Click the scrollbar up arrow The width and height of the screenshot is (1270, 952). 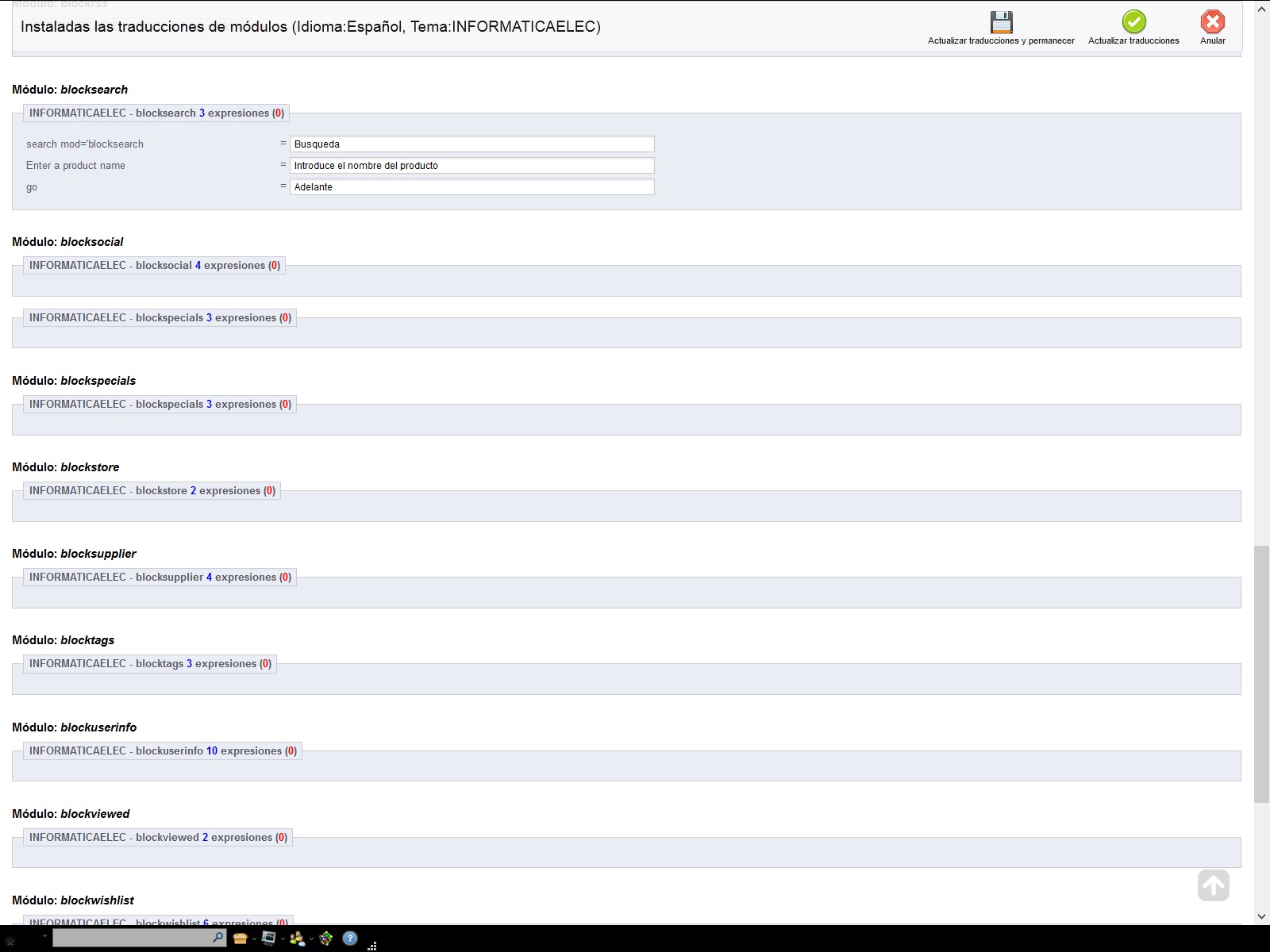[x=1261, y=8]
